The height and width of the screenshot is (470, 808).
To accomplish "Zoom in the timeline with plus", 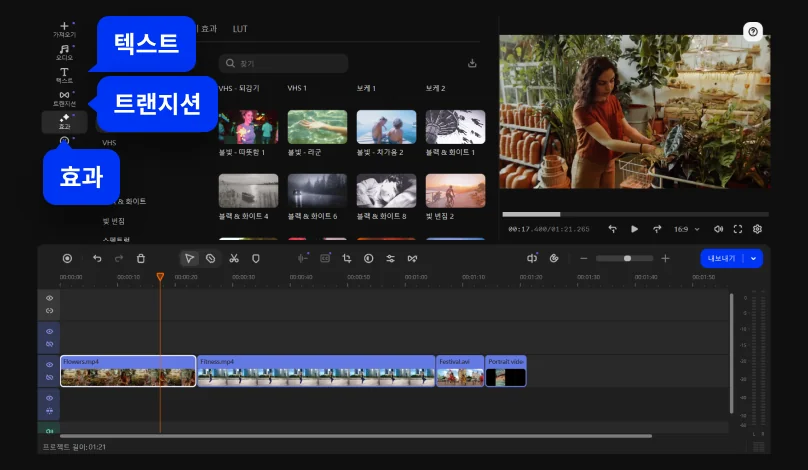I will click(665, 258).
